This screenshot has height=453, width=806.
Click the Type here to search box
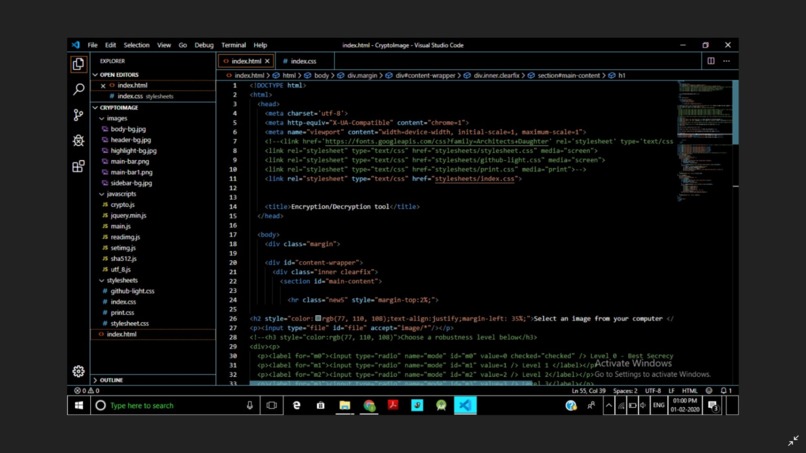coord(175,405)
